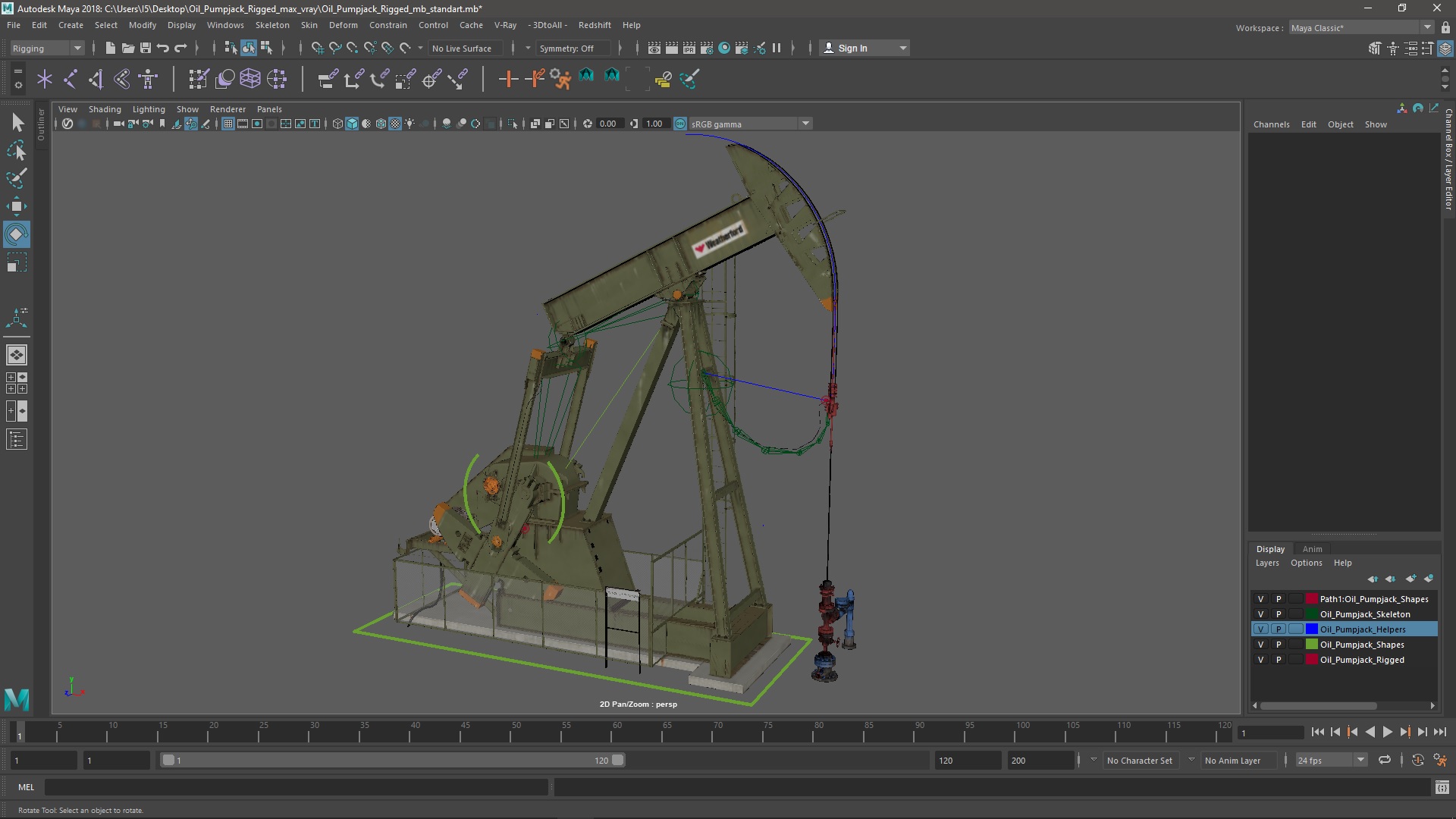The image size is (1456, 819).
Task: Switch to the Anim layer tab
Action: tap(1312, 549)
